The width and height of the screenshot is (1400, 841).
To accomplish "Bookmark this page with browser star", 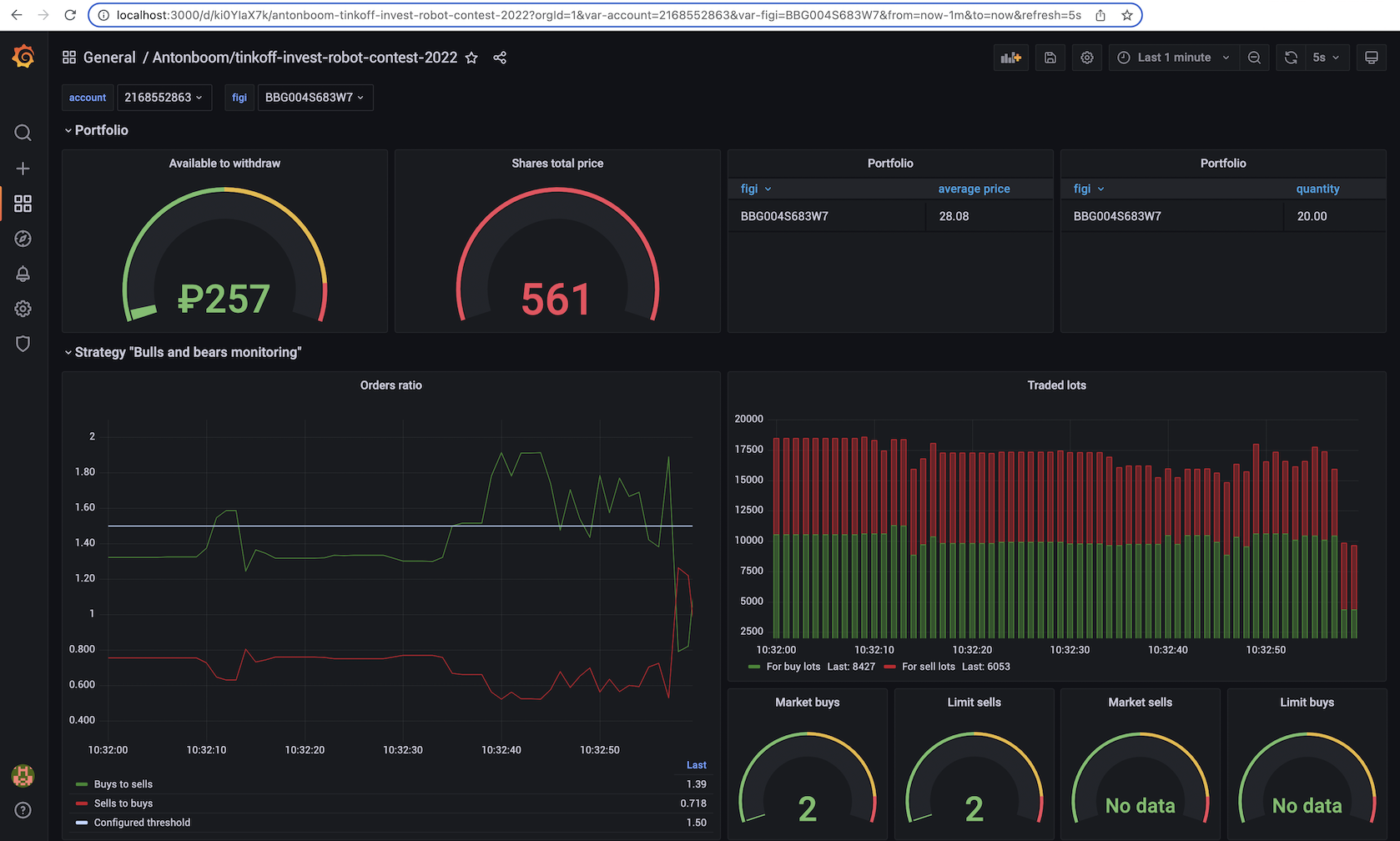I will click(1127, 15).
